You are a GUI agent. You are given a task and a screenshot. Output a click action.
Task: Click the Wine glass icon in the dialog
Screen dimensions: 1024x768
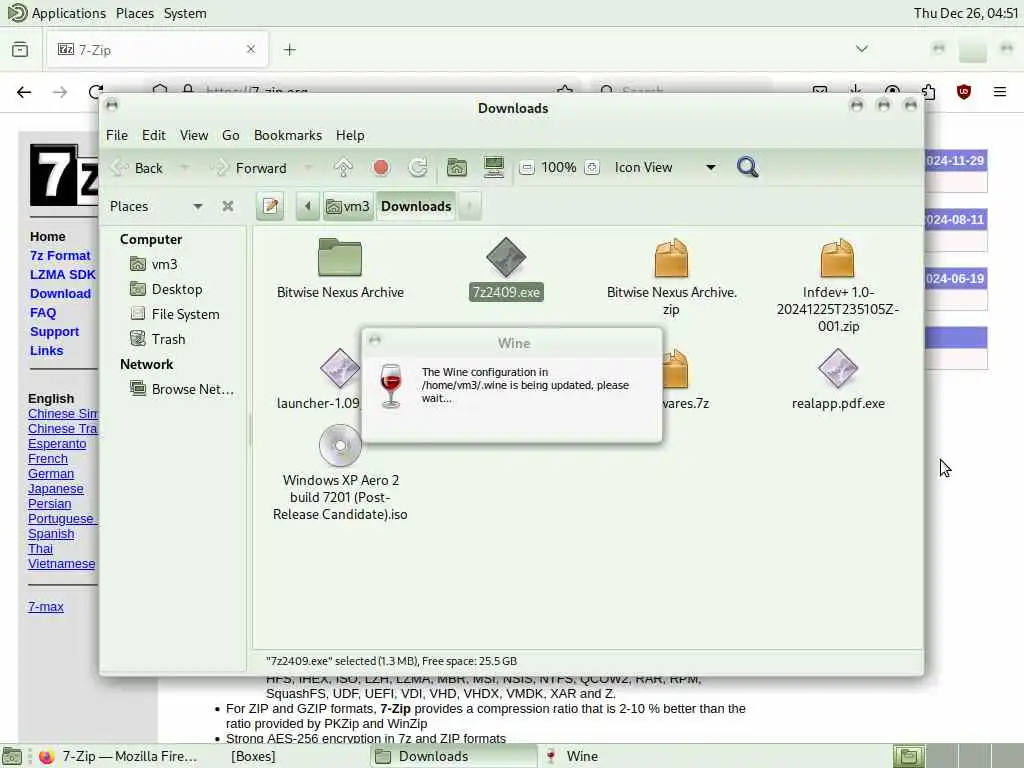point(391,386)
